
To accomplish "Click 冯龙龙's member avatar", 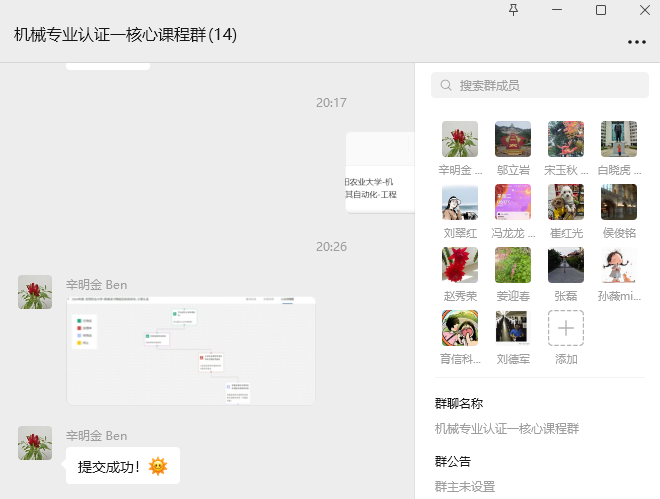I will (x=513, y=202).
